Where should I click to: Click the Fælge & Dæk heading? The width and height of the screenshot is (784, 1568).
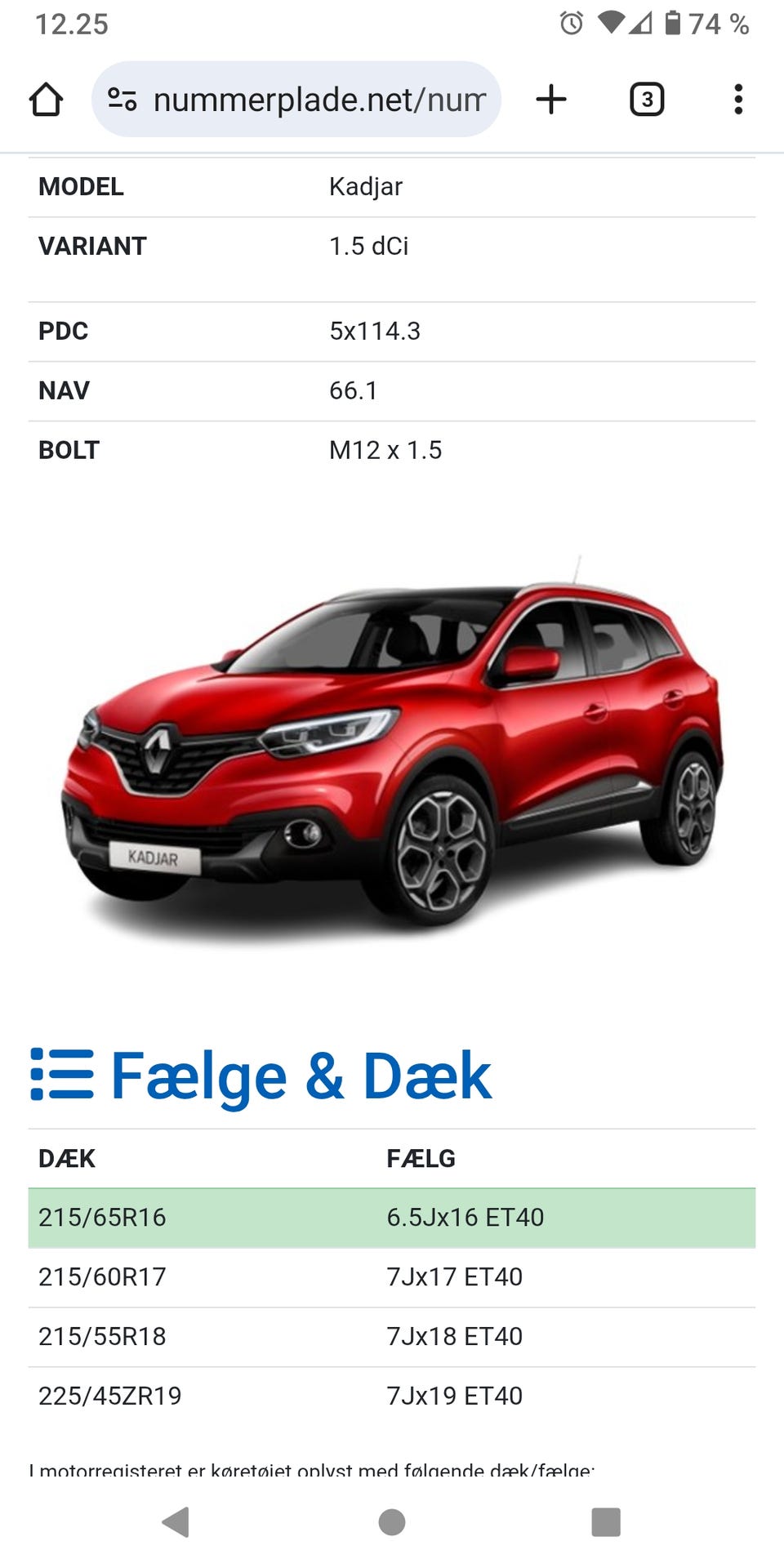(x=301, y=1076)
